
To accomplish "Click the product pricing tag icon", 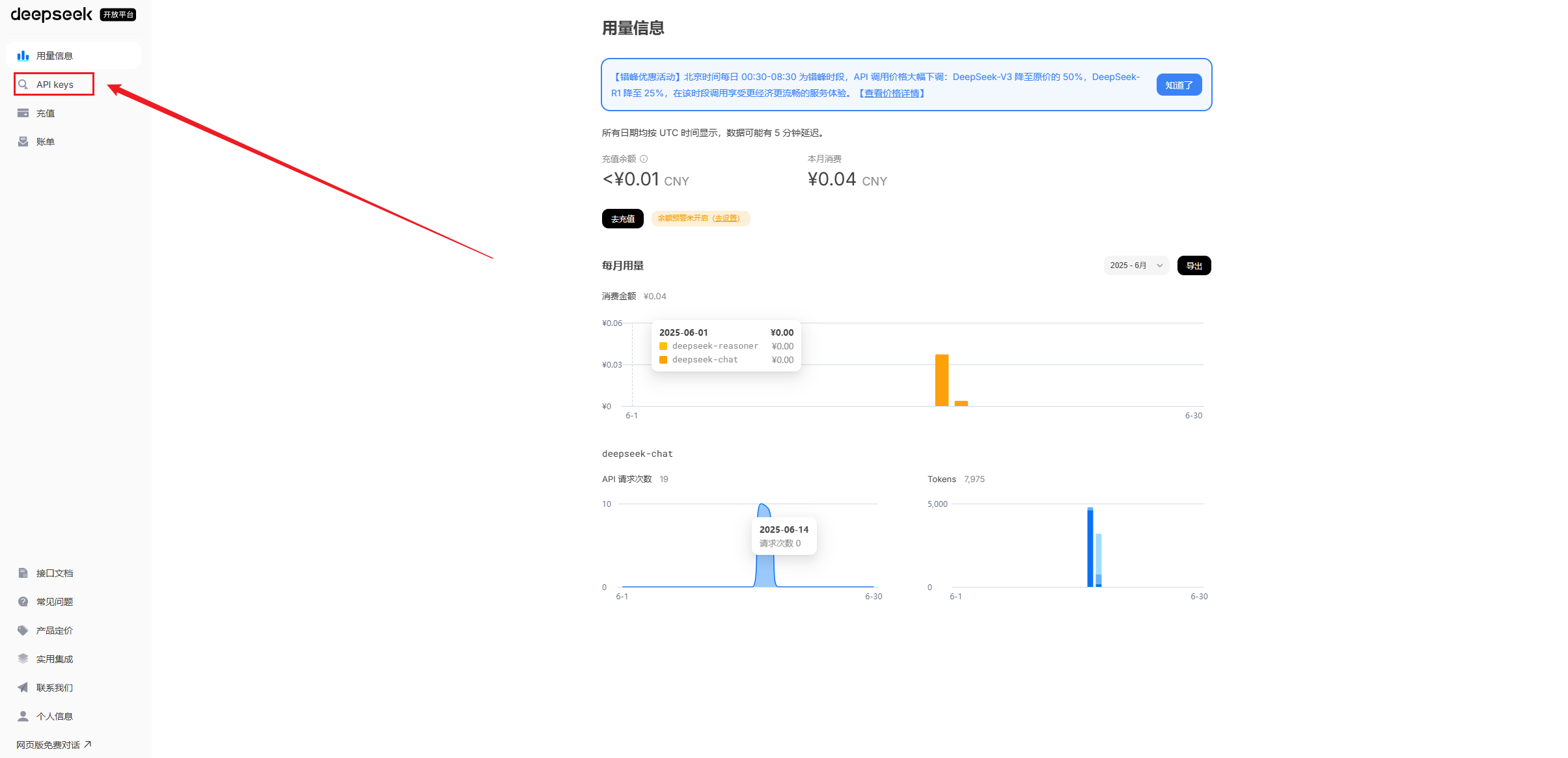I will [23, 630].
